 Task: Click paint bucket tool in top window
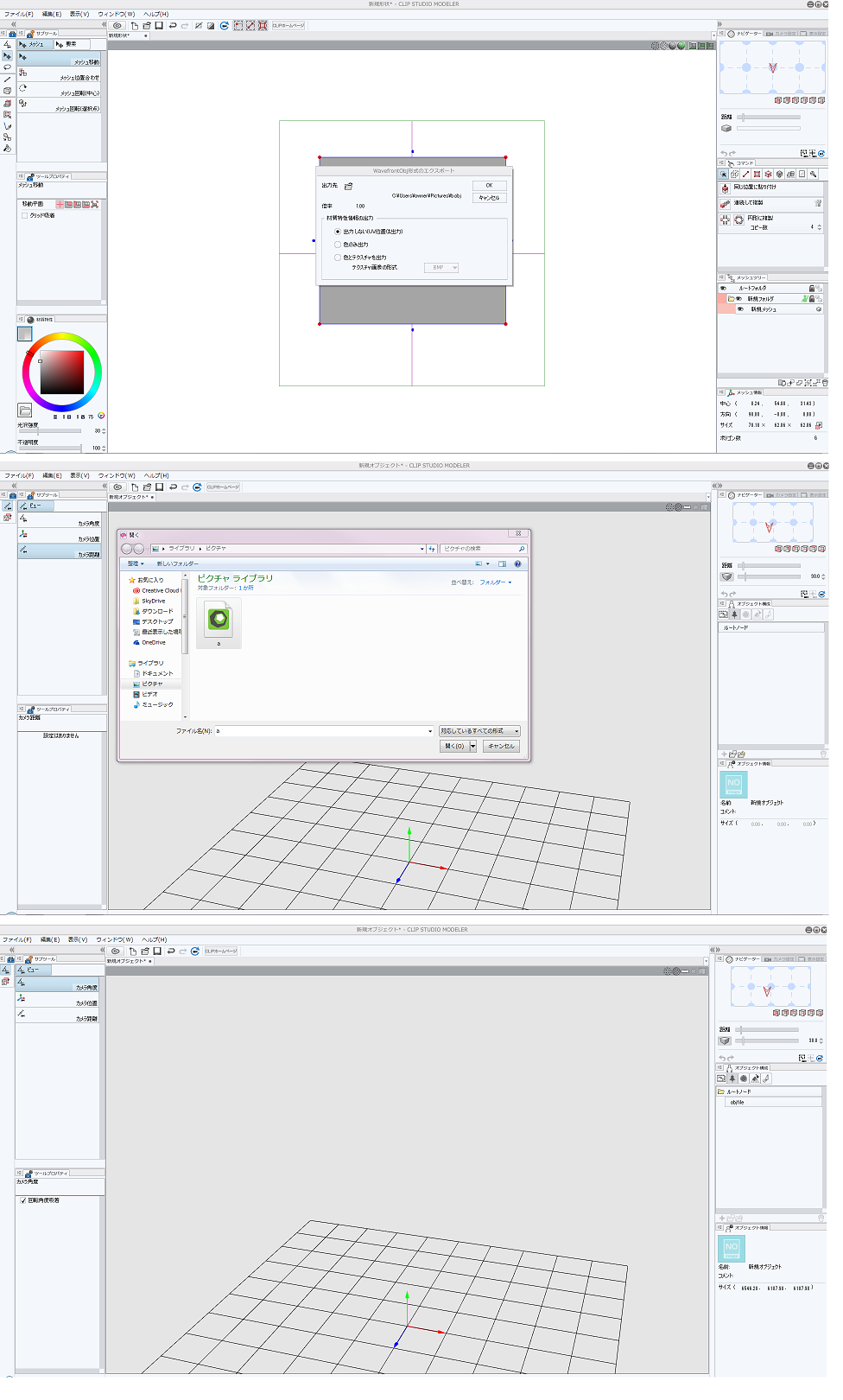(7, 149)
